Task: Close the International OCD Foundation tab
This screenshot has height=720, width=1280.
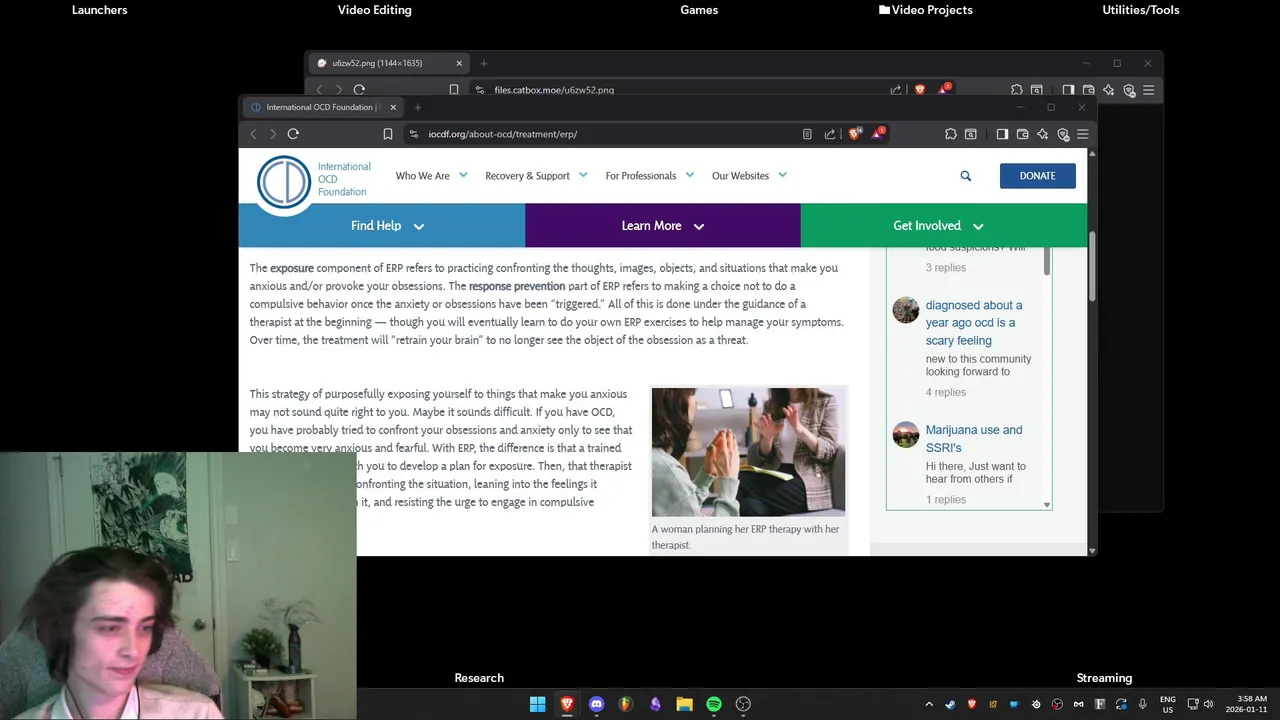Action: click(x=393, y=107)
